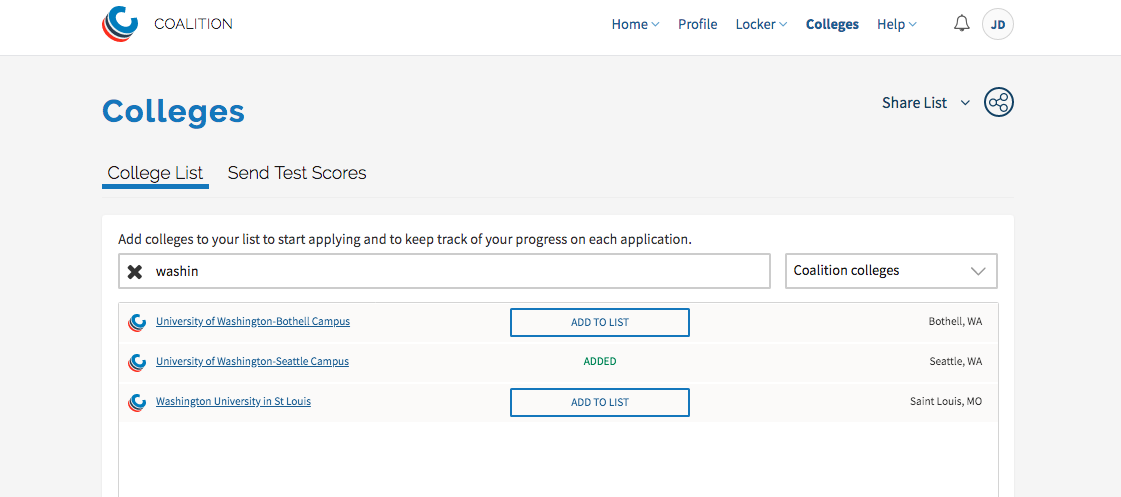Image resolution: width=1121 pixels, height=497 pixels.
Task: Expand the Help menu
Action: pos(897,24)
